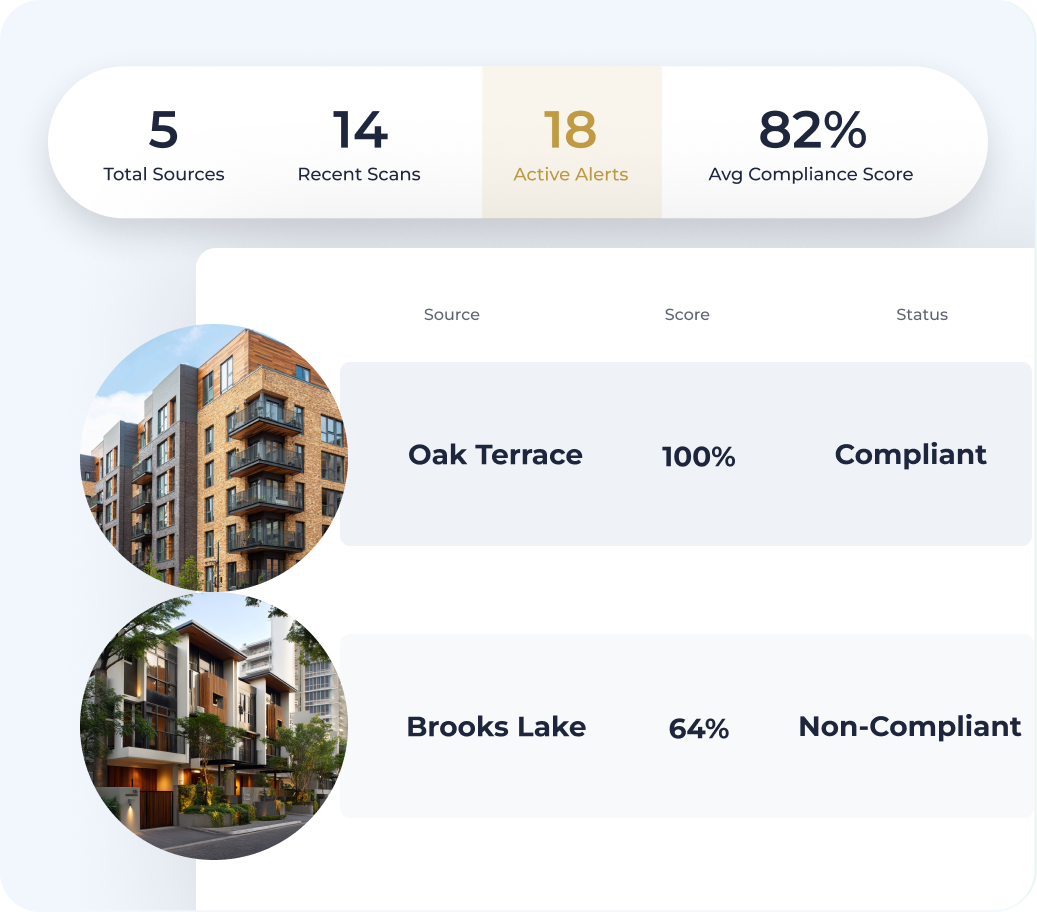Open the Active Alerts tab
The width and height of the screenshot is (1037, 912).
click(x=571, y=142)
